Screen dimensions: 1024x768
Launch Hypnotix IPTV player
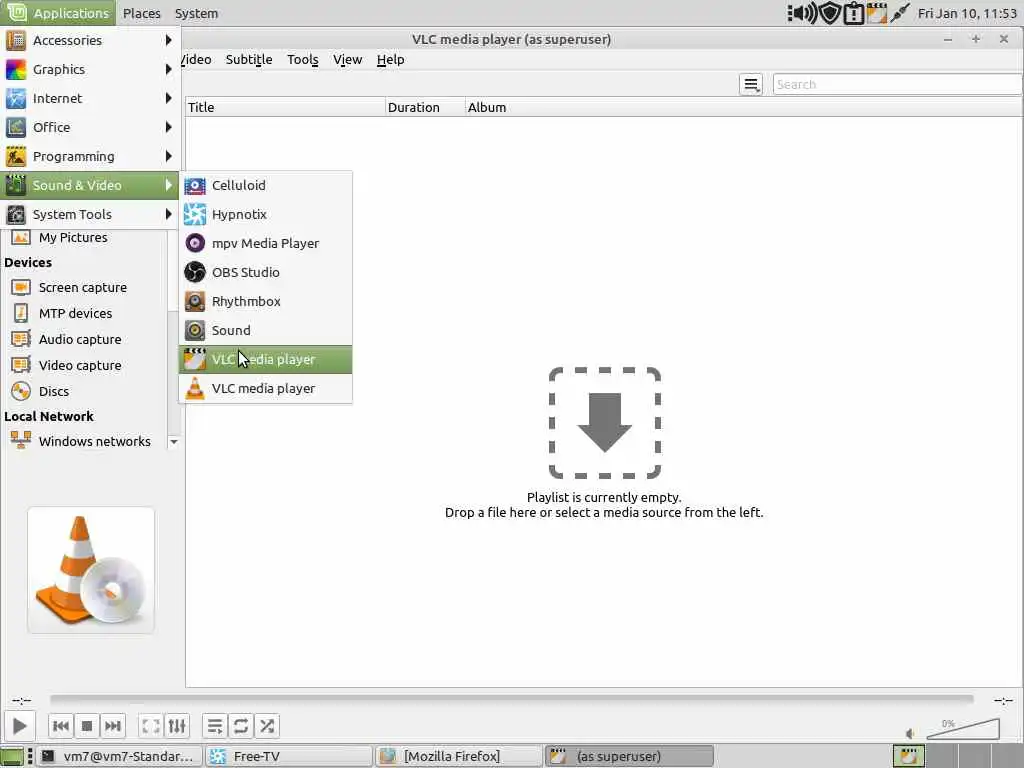(x=265, y=214)
